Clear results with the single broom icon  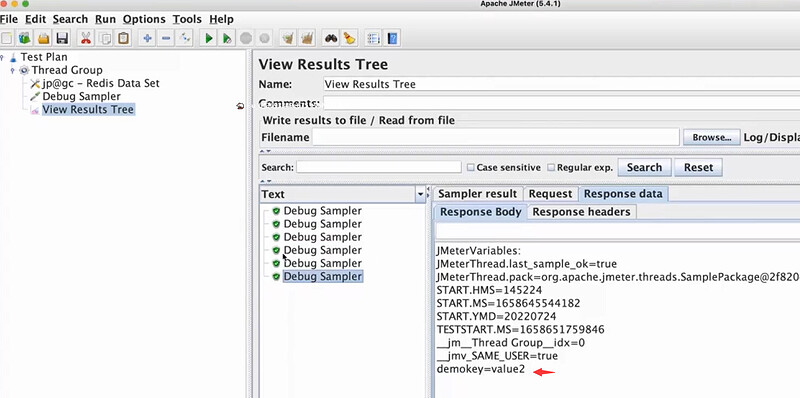tap(288, 38)
